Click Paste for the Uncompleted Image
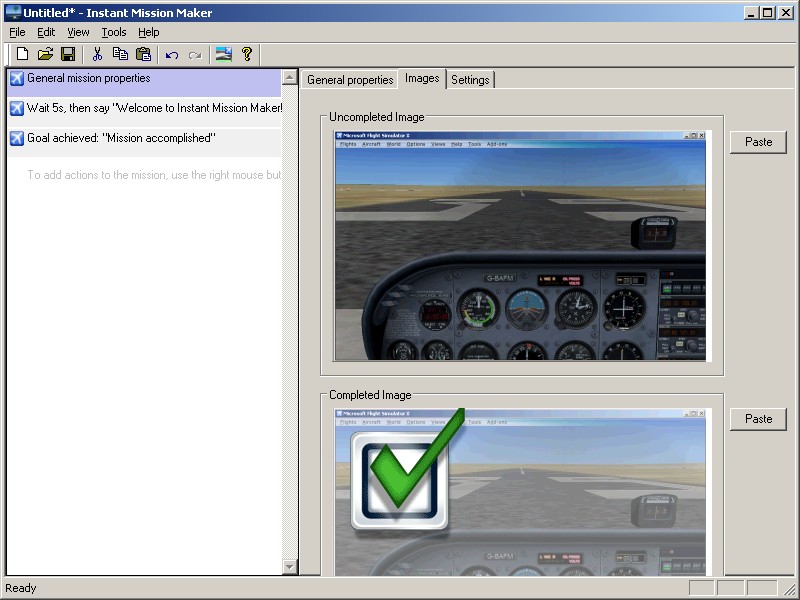Viewport: 800px width, 600px height. pyautogui.click(x=758, y=142)
